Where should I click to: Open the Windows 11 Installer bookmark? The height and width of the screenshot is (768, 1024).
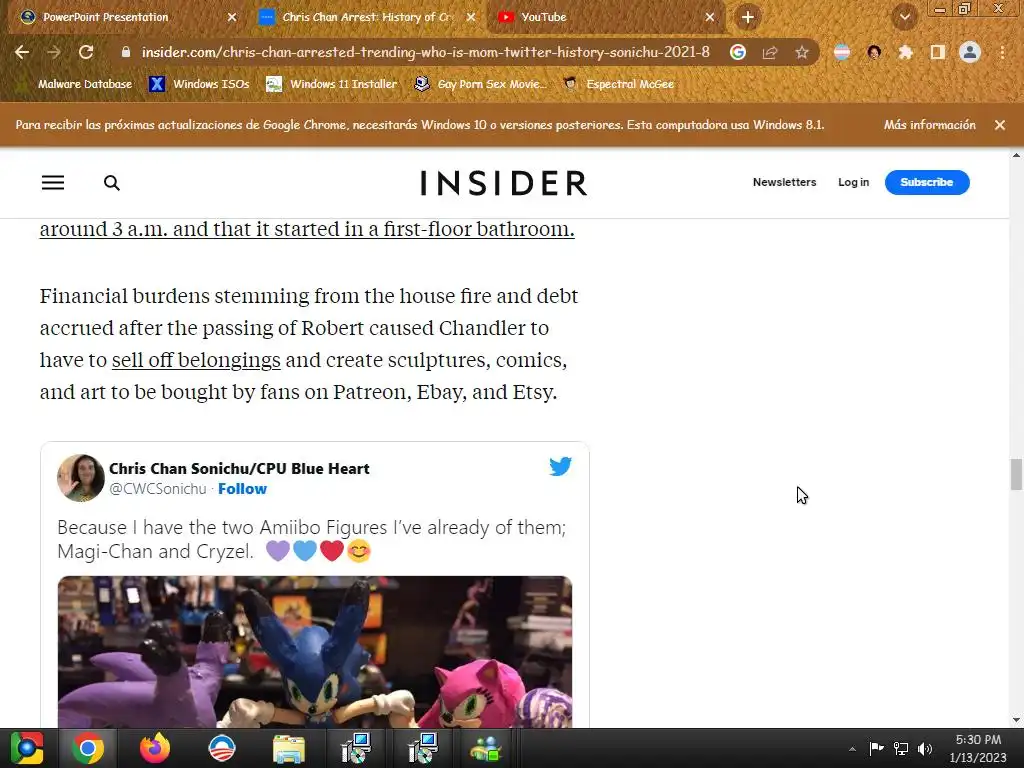point(332,84)
